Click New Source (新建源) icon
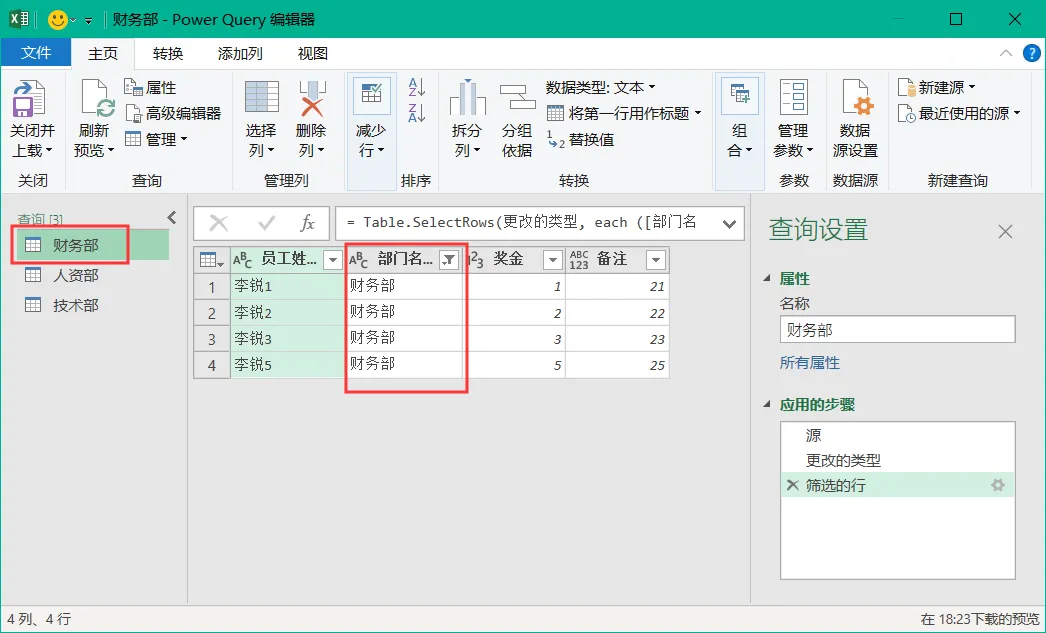Screen dimensions: 1046x633 pos(906,87)
